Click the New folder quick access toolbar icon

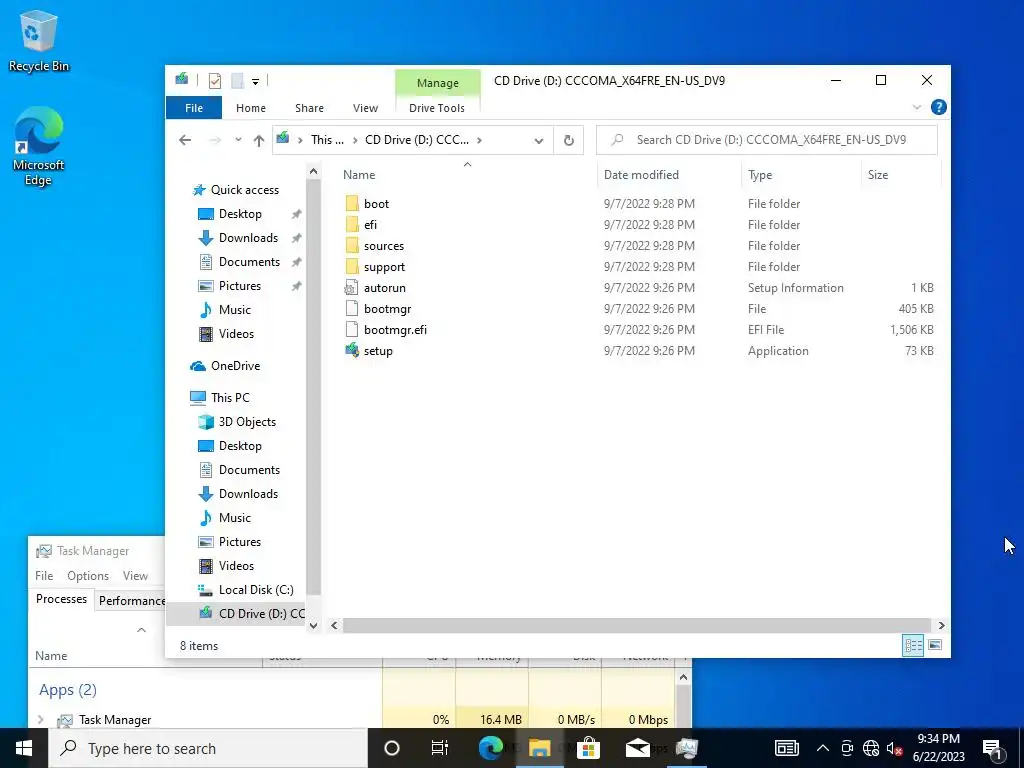[x=238, y=81]
